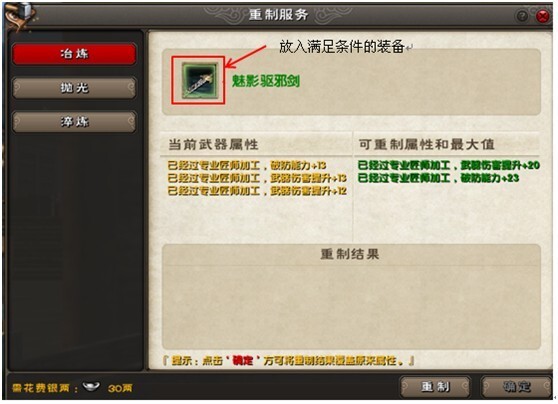
Task: Switch to the 淬炼 tab
Action: click(74, 122)
